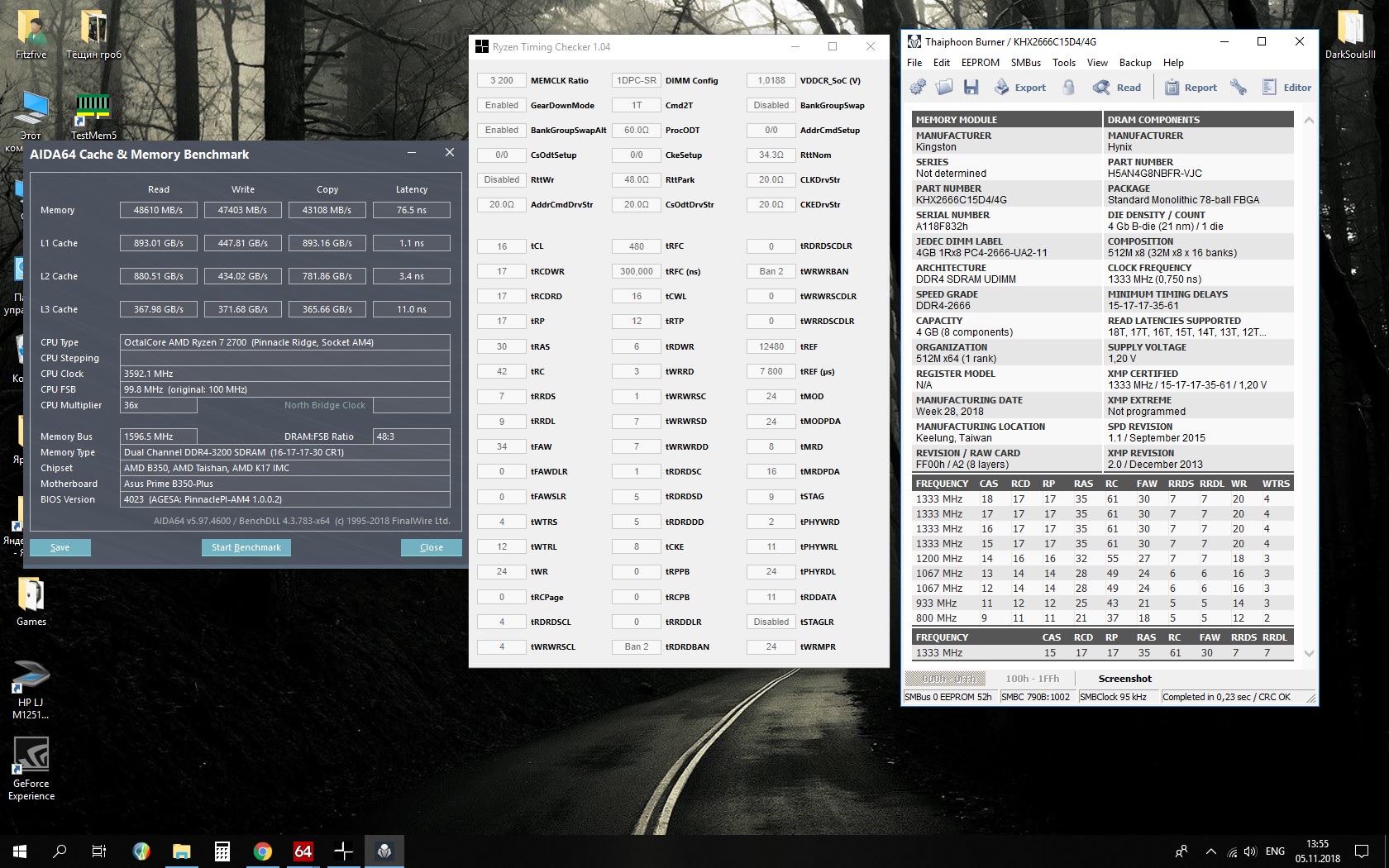Click the Read SPD magnifier icon
Viewport: 1389px width, 868px height.
tap(1101, 88)
